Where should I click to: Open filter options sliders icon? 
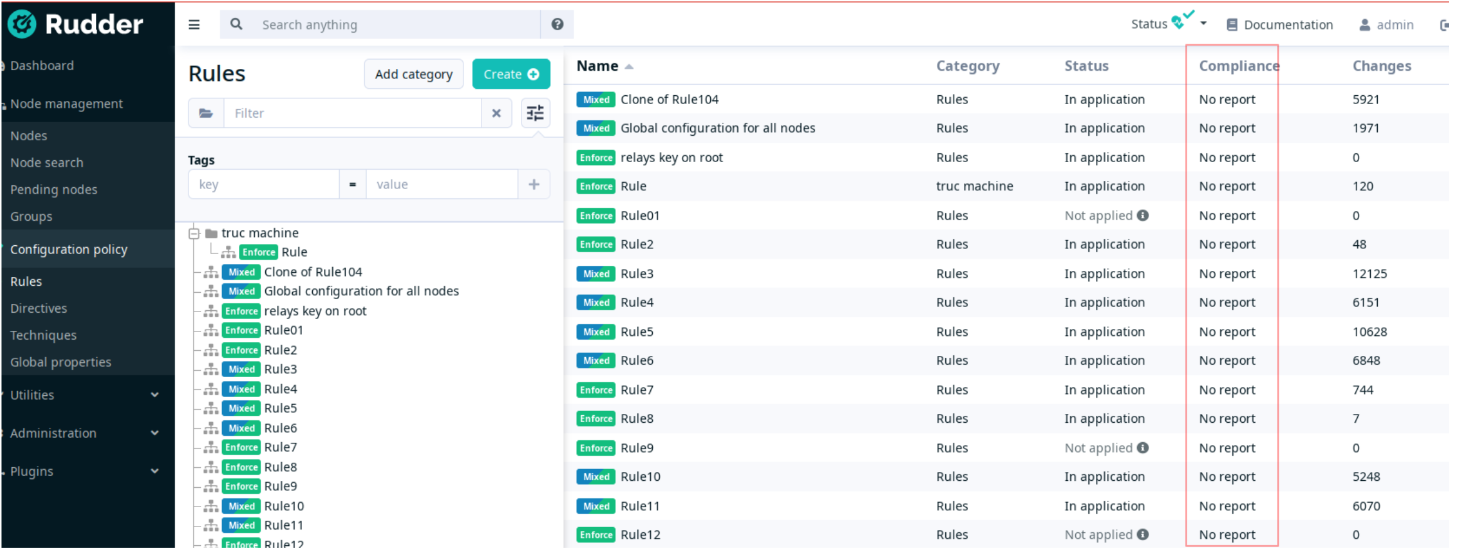536,113
